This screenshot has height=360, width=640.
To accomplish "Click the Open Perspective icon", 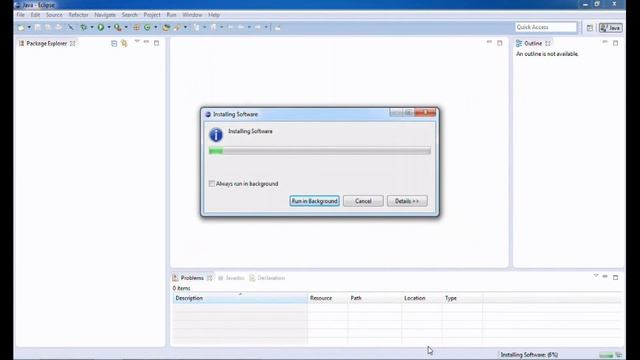I will tap(590, 28).
